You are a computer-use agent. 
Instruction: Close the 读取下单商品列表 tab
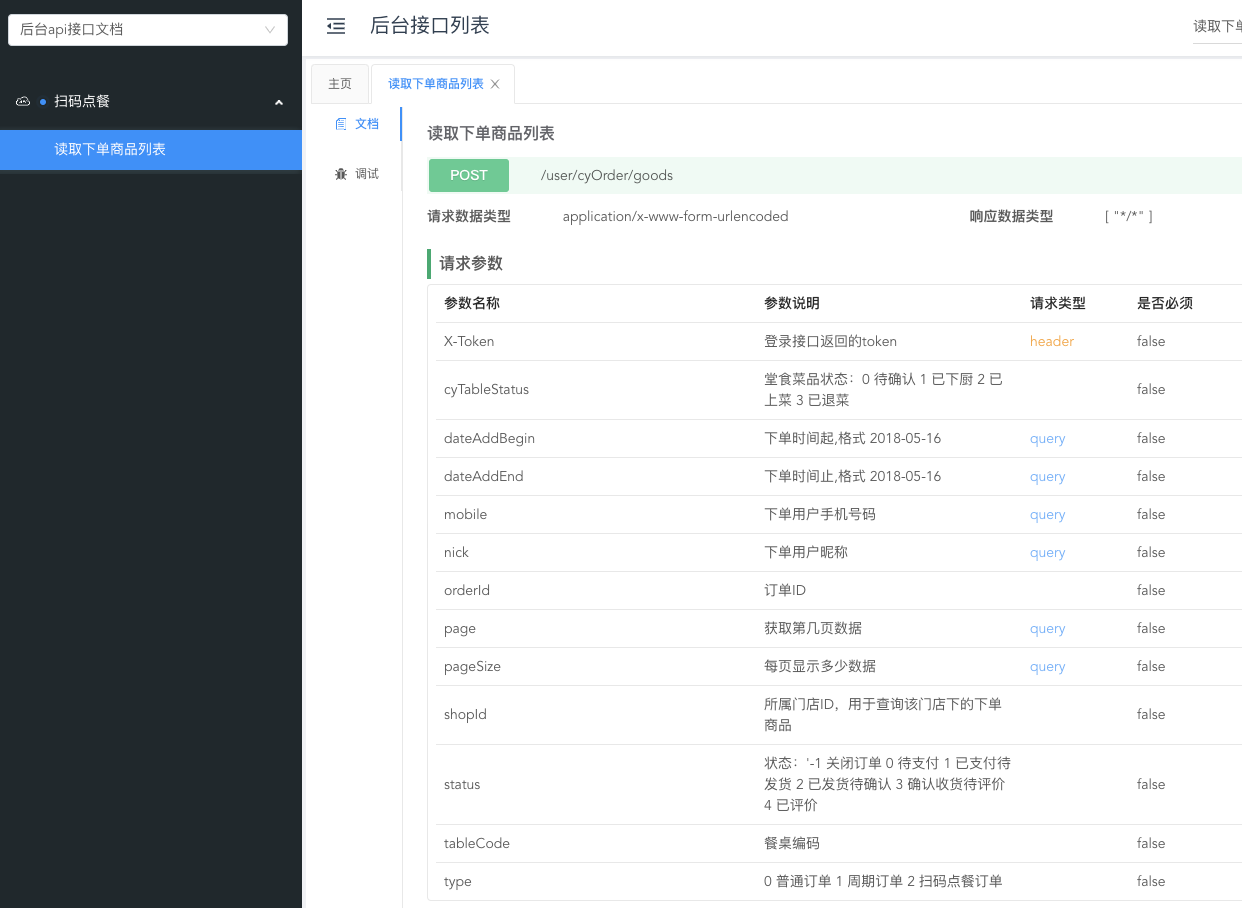pyautogui.click(x=495, y=84)
